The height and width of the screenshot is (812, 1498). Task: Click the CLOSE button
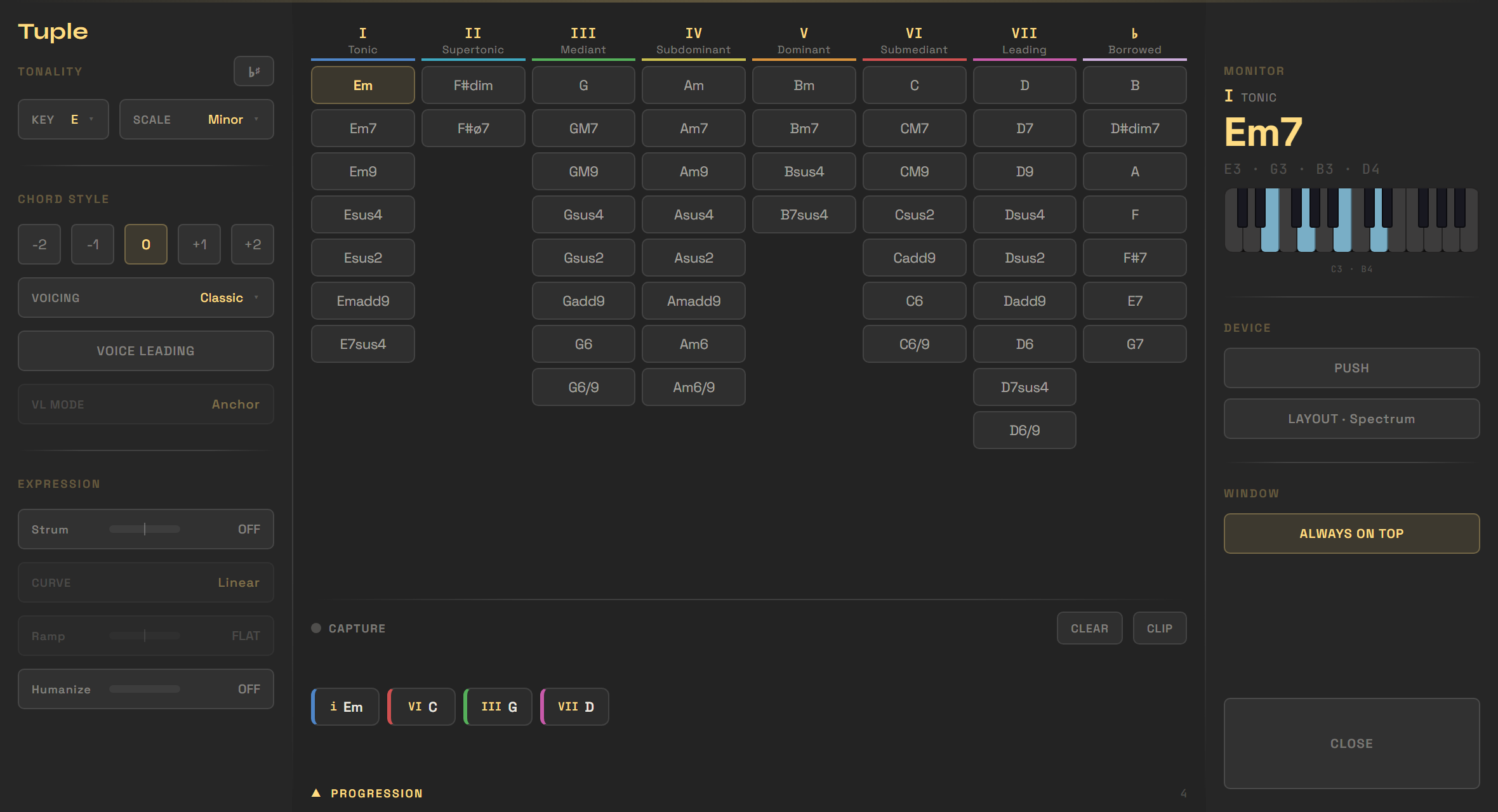pyautogui.click(x=1351, y=743)
